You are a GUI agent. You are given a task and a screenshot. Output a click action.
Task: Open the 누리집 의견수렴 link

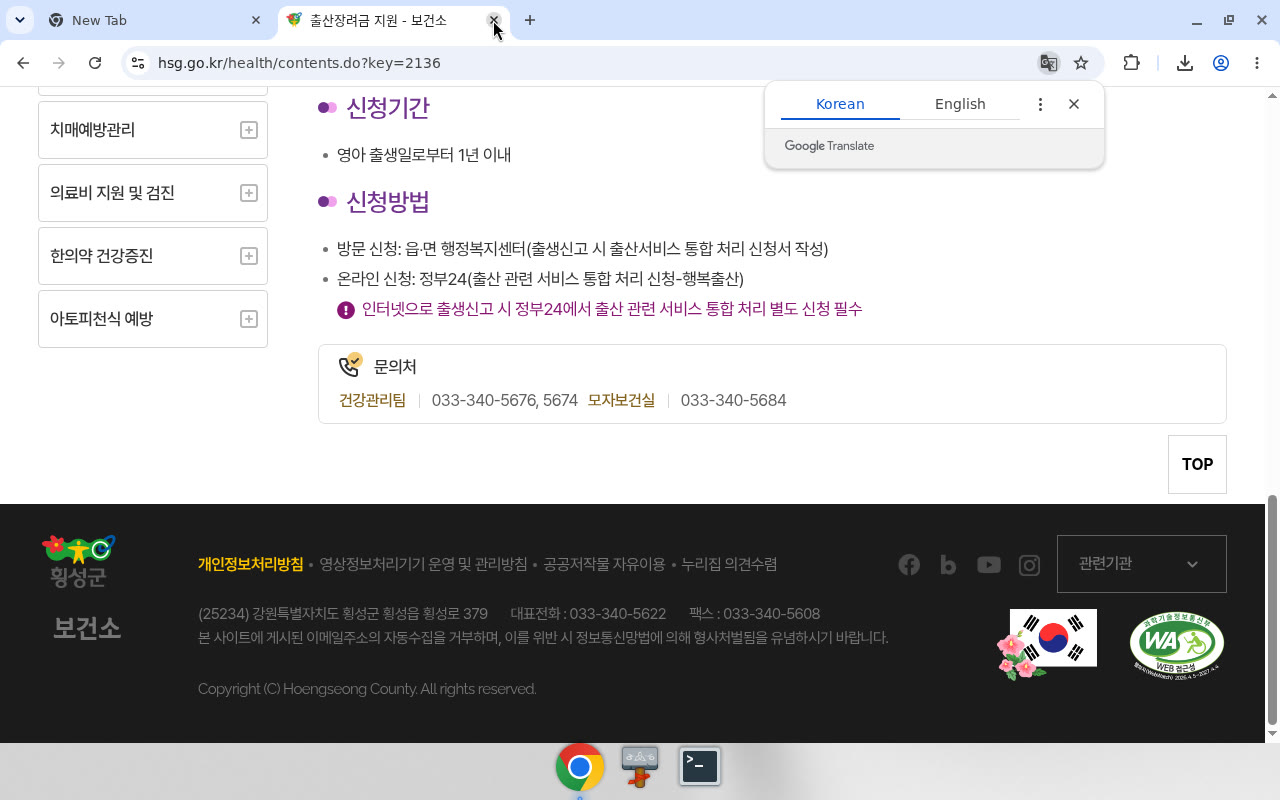(729, 564)
